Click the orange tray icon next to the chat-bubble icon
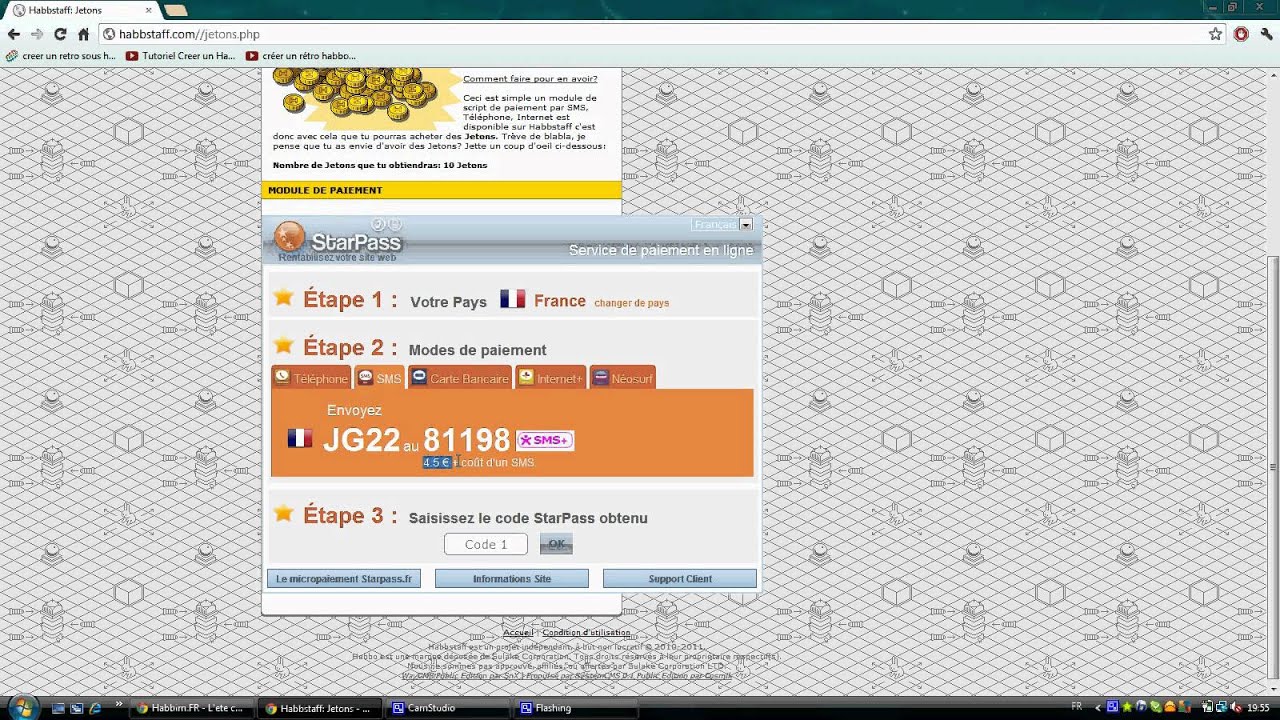This screenshot has width=1280, height=720. pyautogui.click(x=1170, y=707)
